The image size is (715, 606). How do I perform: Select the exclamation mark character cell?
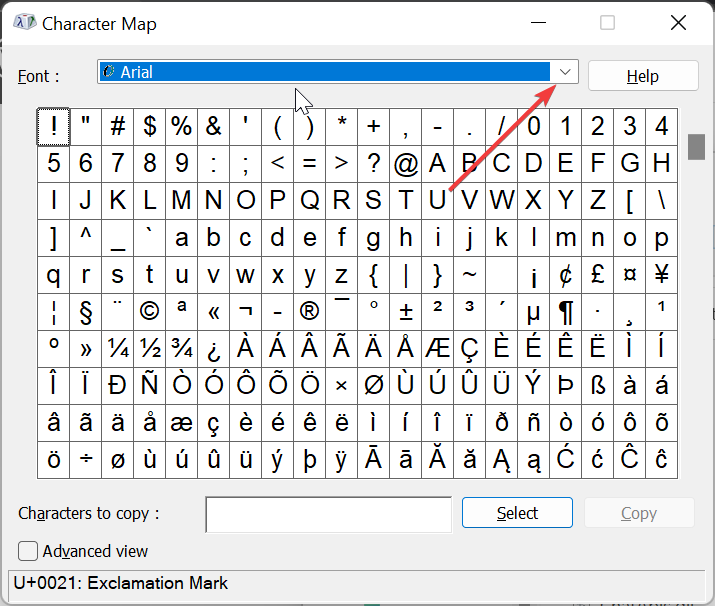pyautogui.click(x=53, y=127)
